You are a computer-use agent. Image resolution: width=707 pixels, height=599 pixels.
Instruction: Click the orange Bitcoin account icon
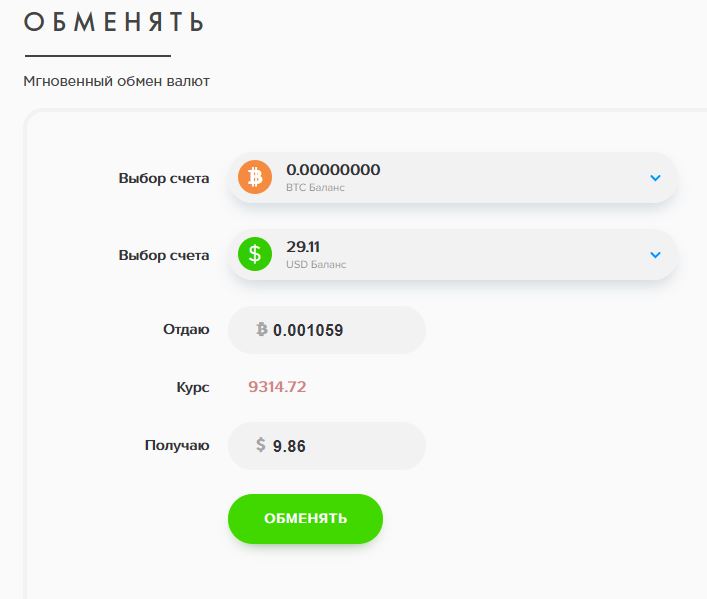255,178
